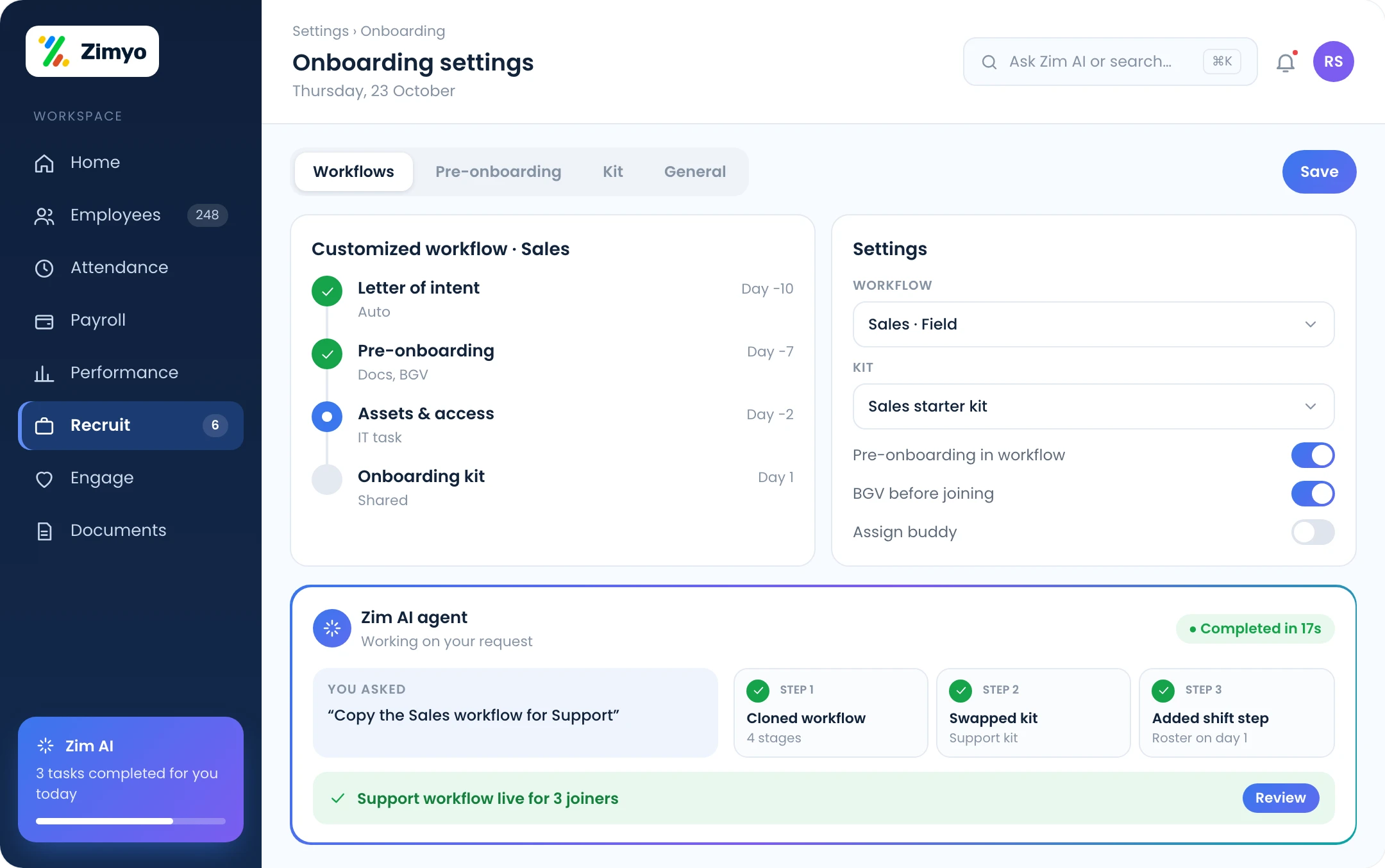Click the Review button
This screenshot has width=1385, height=868.
click(1280, 798)
